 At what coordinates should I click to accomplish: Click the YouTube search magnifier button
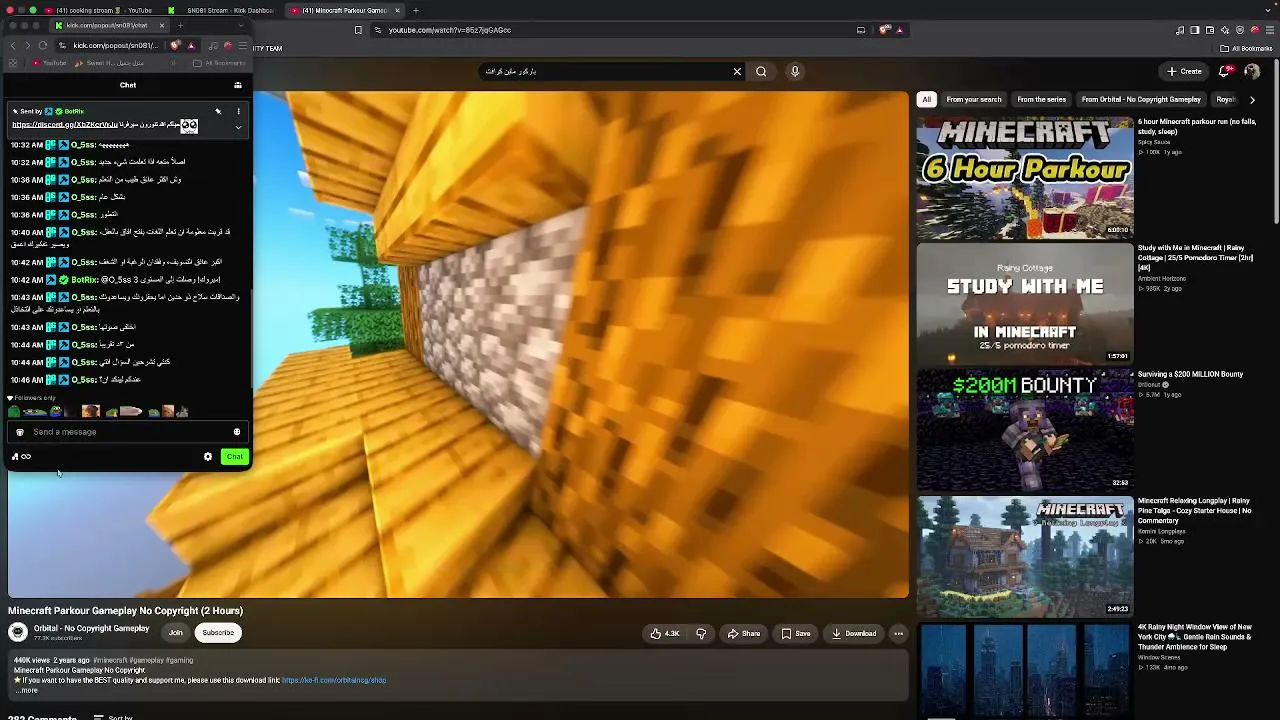761,71
